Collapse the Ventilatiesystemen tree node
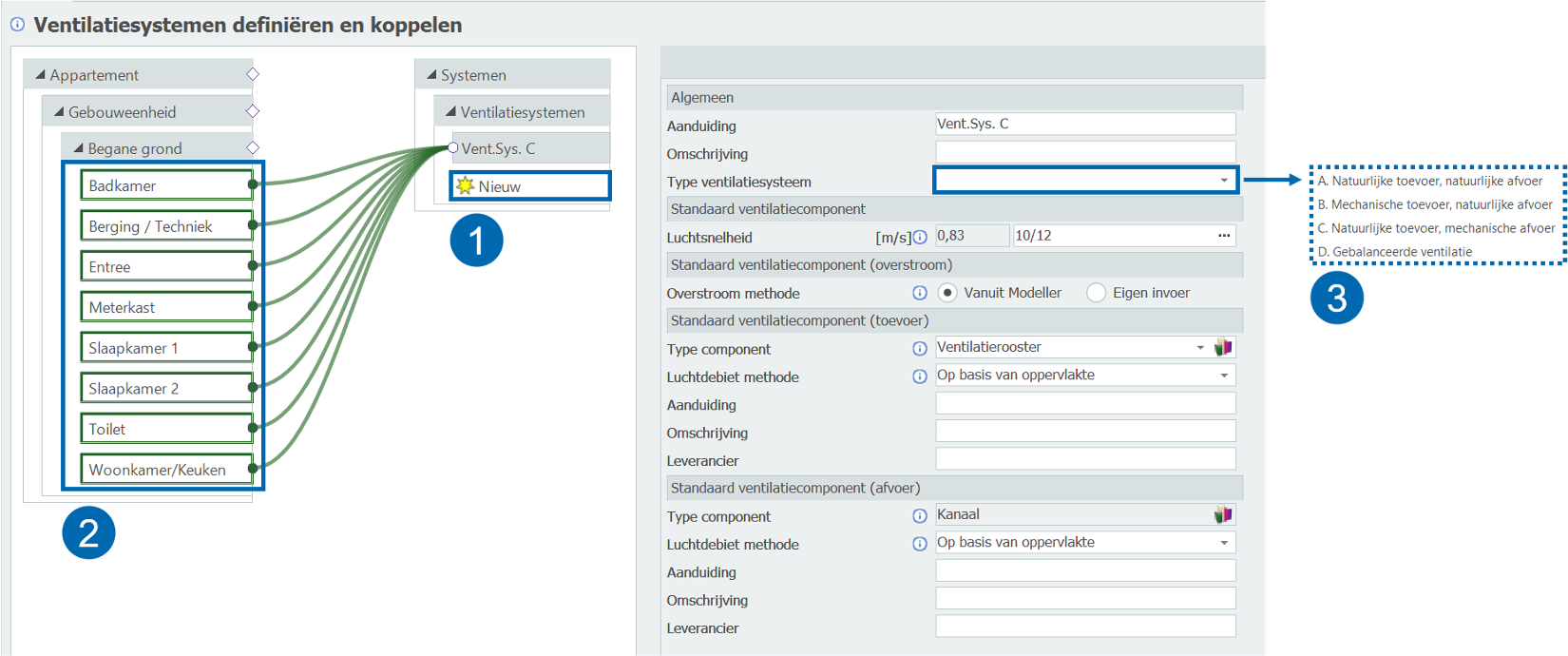 pos(451,112)
